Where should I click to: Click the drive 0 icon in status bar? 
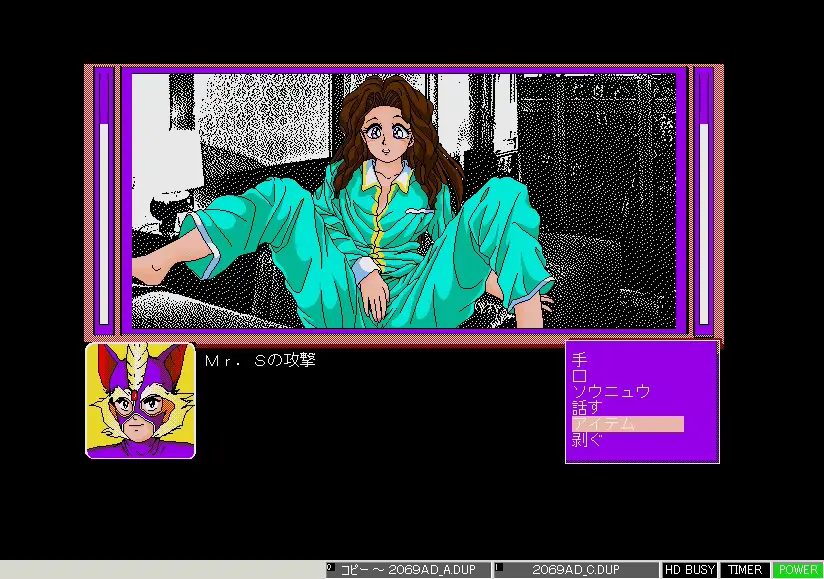pyautogui.click(x=331, y=567)
